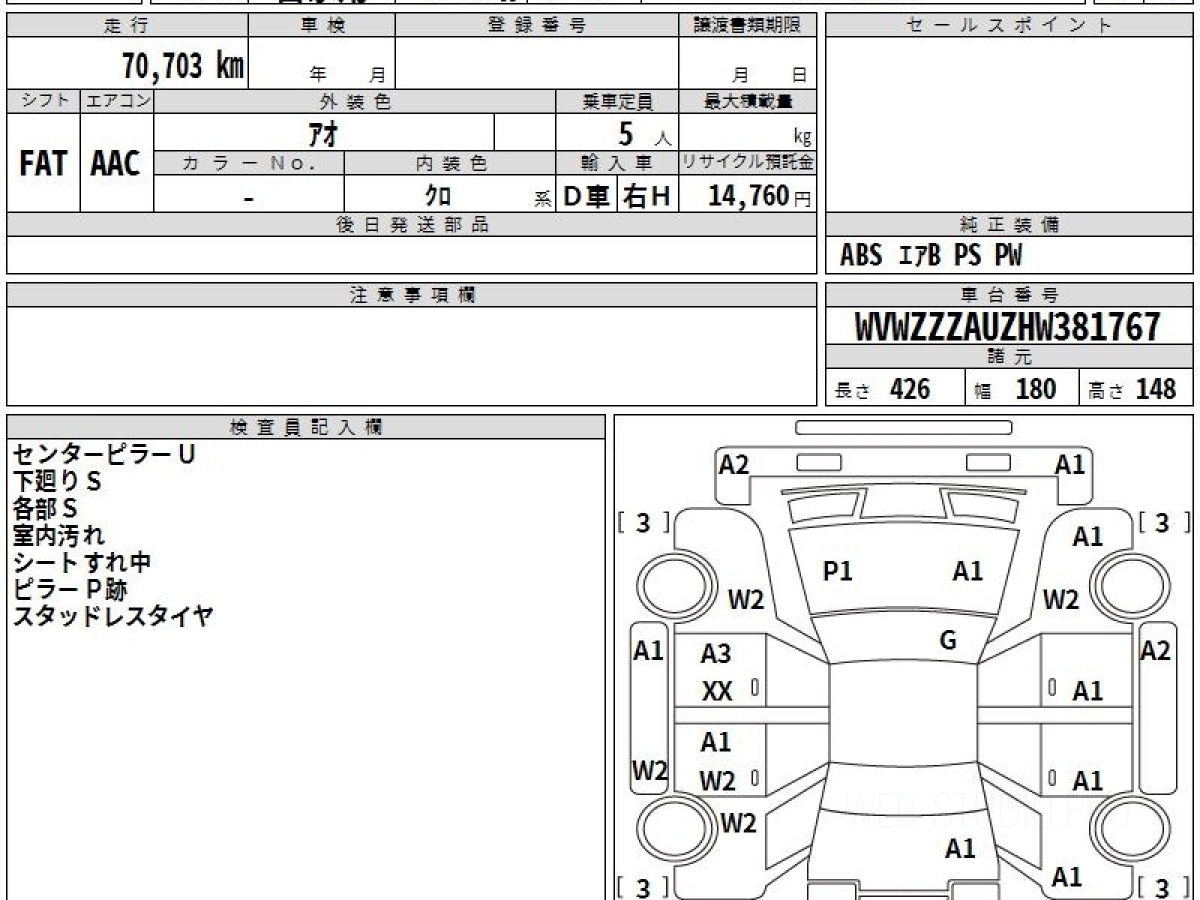This screenshot has width=1200, height=900.
Task: Select the 走行 header cell
Action: pyautogui.click(x=127, y=25)
